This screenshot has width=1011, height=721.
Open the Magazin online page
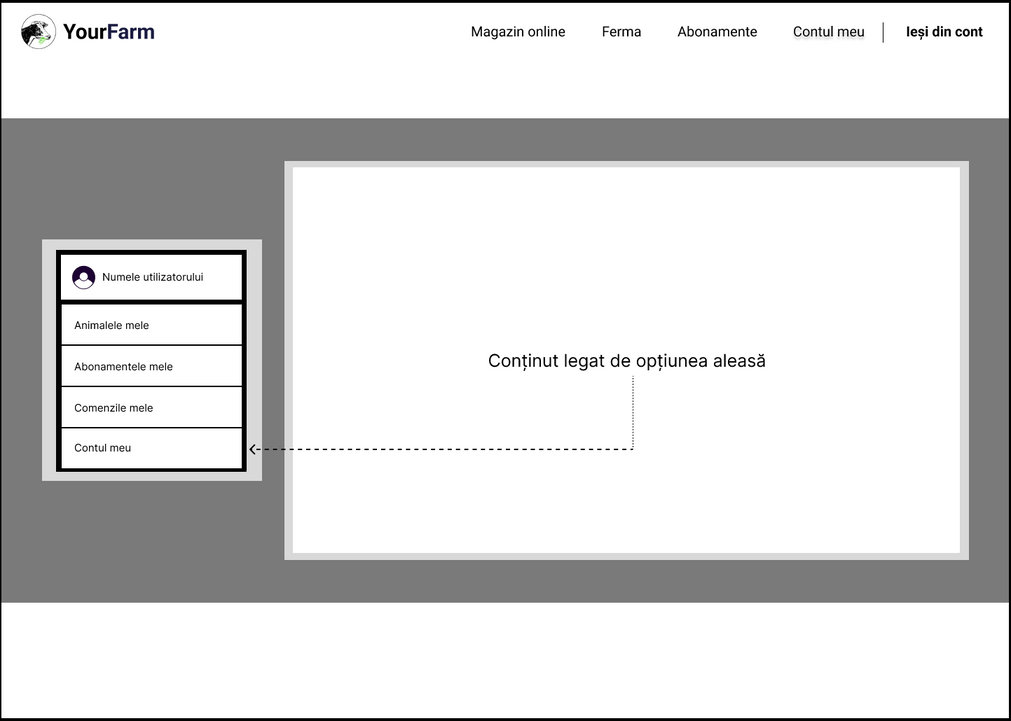(x=518, y=32)
